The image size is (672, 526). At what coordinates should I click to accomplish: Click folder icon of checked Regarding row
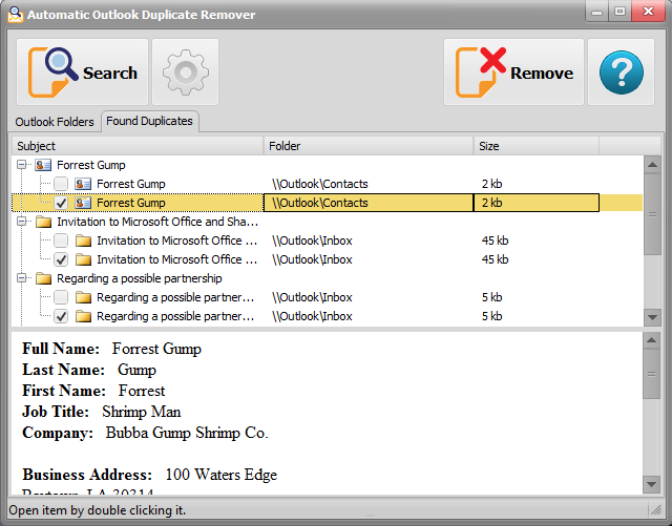click(83, 316)
